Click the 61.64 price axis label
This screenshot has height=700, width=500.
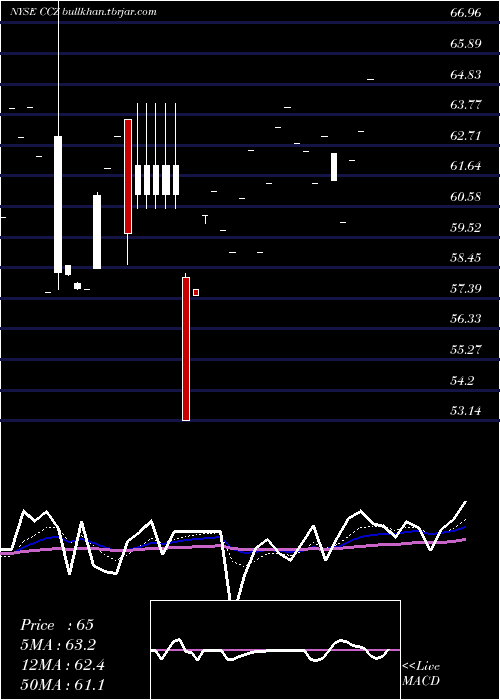pyautogui.click(x=466, y=166)
